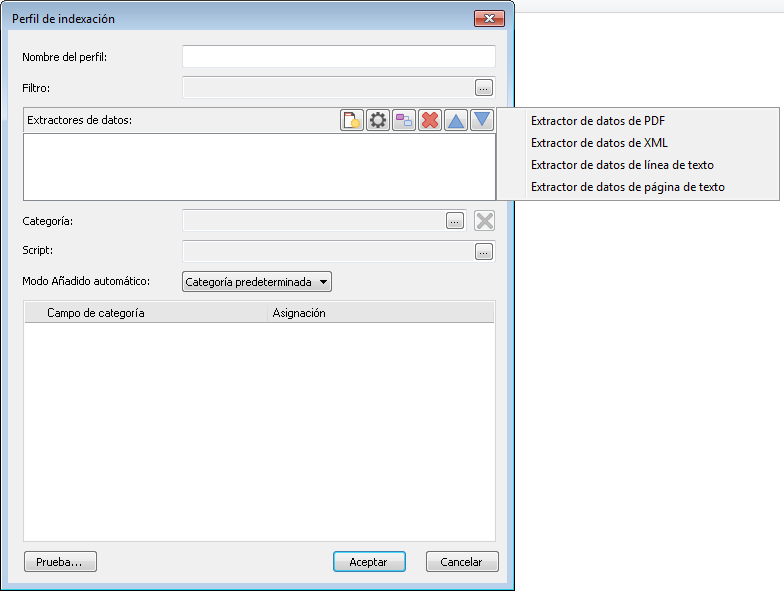Click the Cancelar button
This screenshot has height=594, width=784.
(x=462, y=562)
